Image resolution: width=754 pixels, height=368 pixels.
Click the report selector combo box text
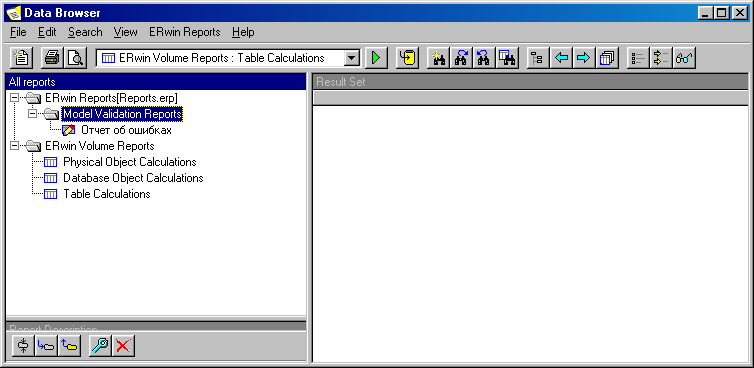(221, 58)
